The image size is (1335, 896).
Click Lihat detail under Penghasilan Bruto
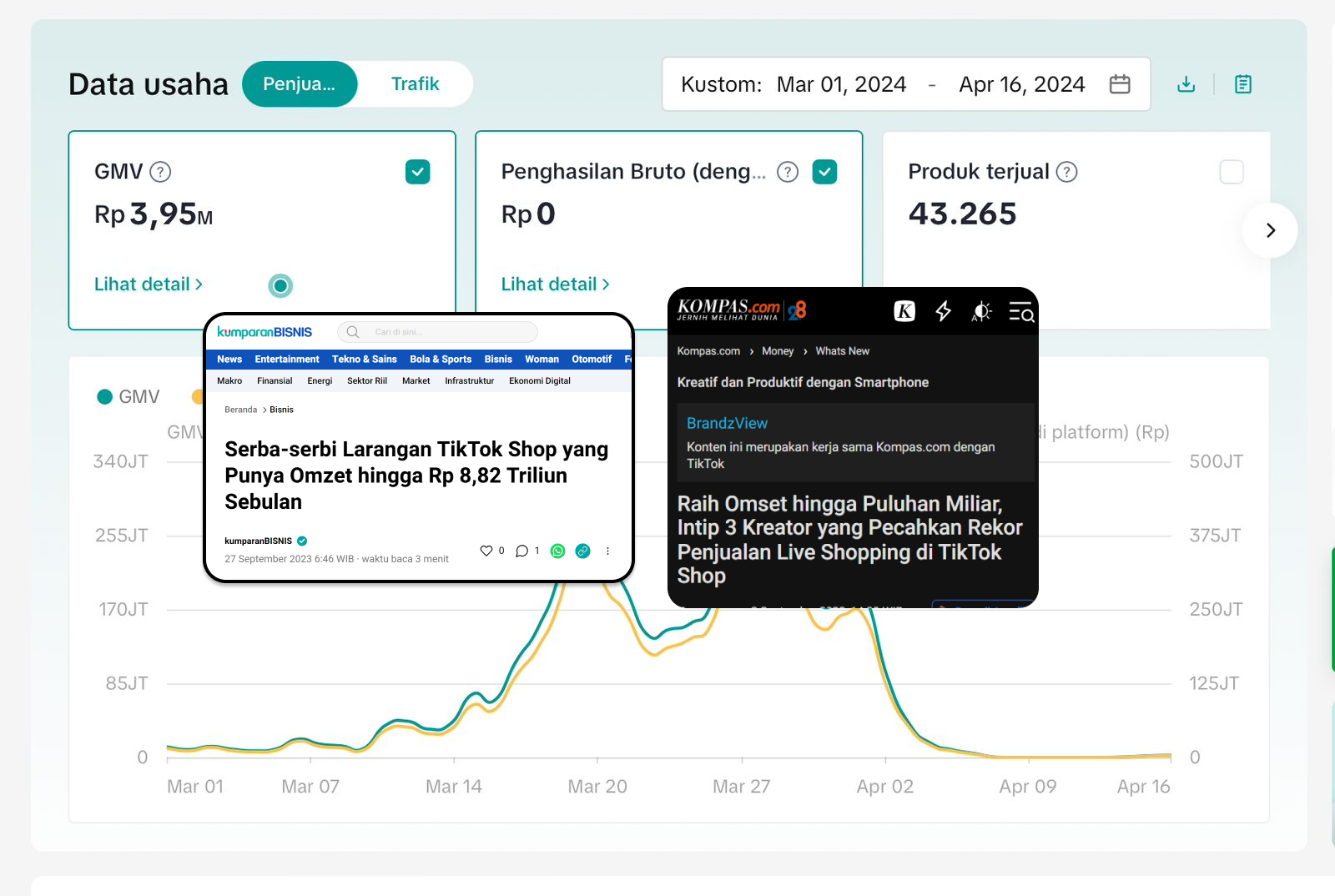click(x=555, y=284)
